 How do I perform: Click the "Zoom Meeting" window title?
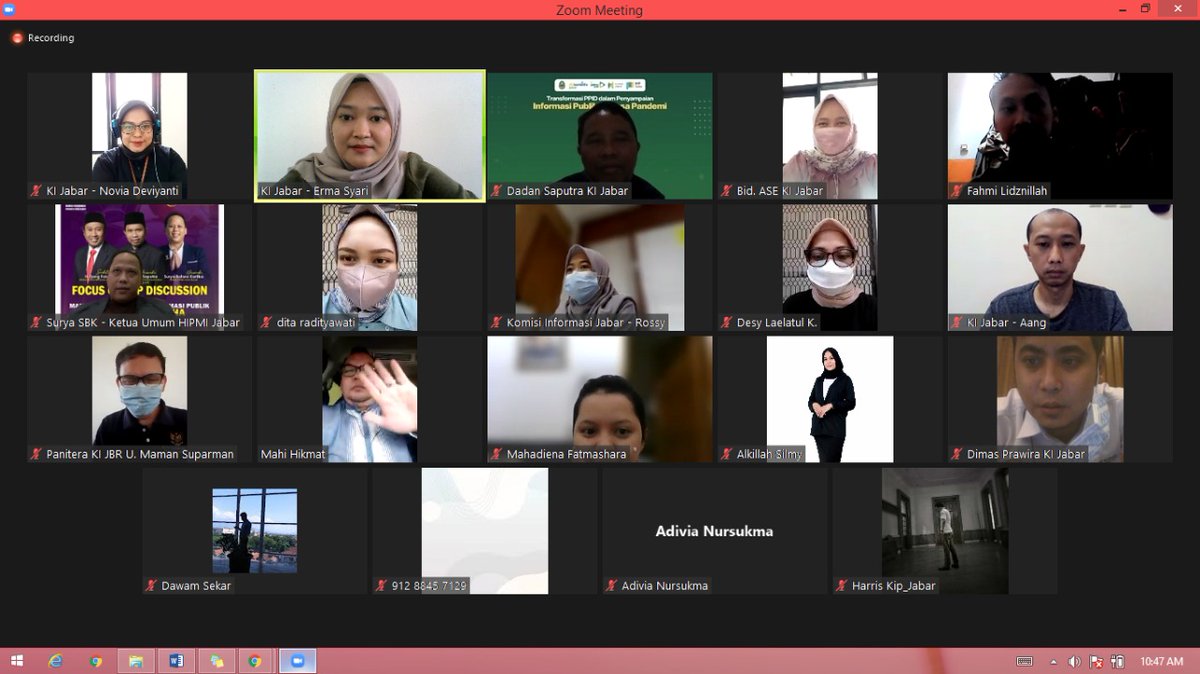tap(599, 10)
